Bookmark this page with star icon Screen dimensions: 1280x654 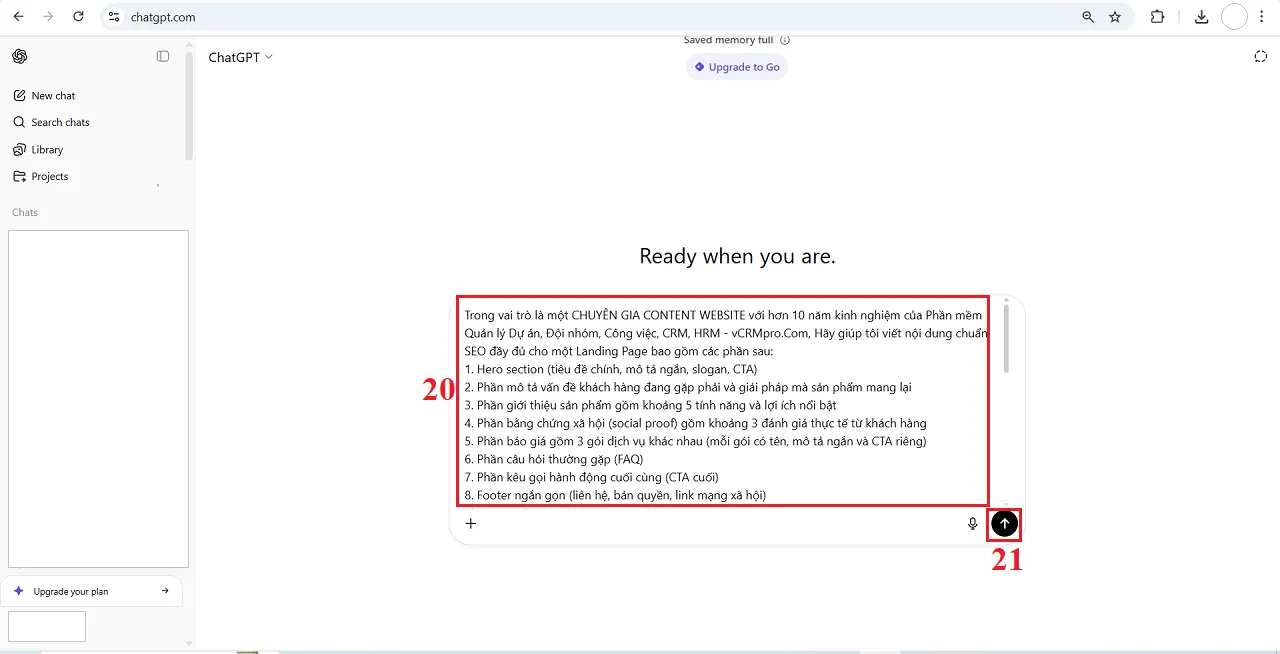[x=1115, y=17]
